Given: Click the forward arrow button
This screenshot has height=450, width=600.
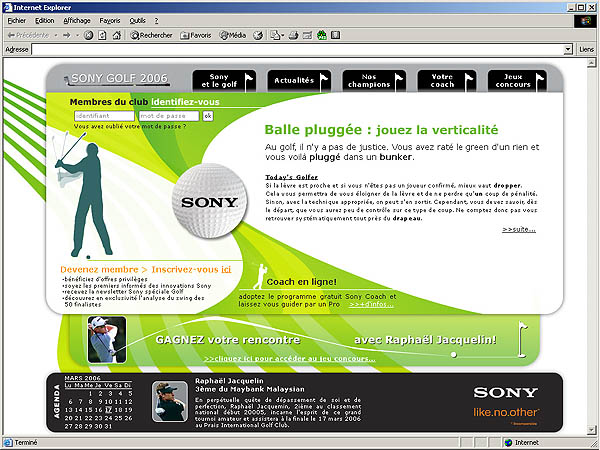Looking at the screenshot, I should pos(67,35).
